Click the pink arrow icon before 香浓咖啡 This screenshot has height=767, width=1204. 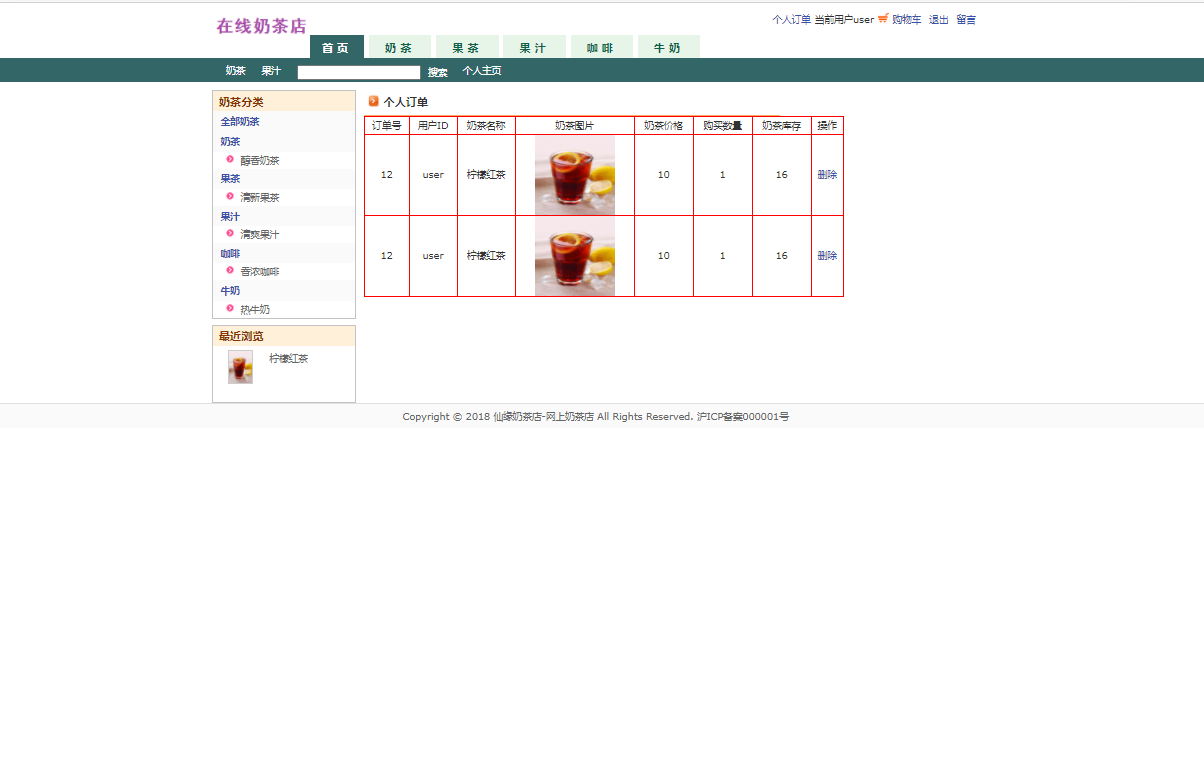tap(228, 271)
